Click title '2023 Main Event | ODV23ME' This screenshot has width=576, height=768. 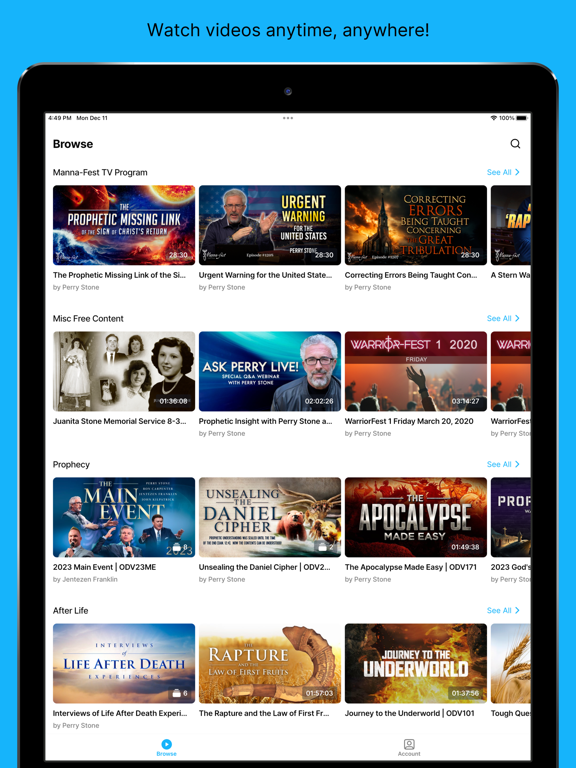click(x=104, y=567)
